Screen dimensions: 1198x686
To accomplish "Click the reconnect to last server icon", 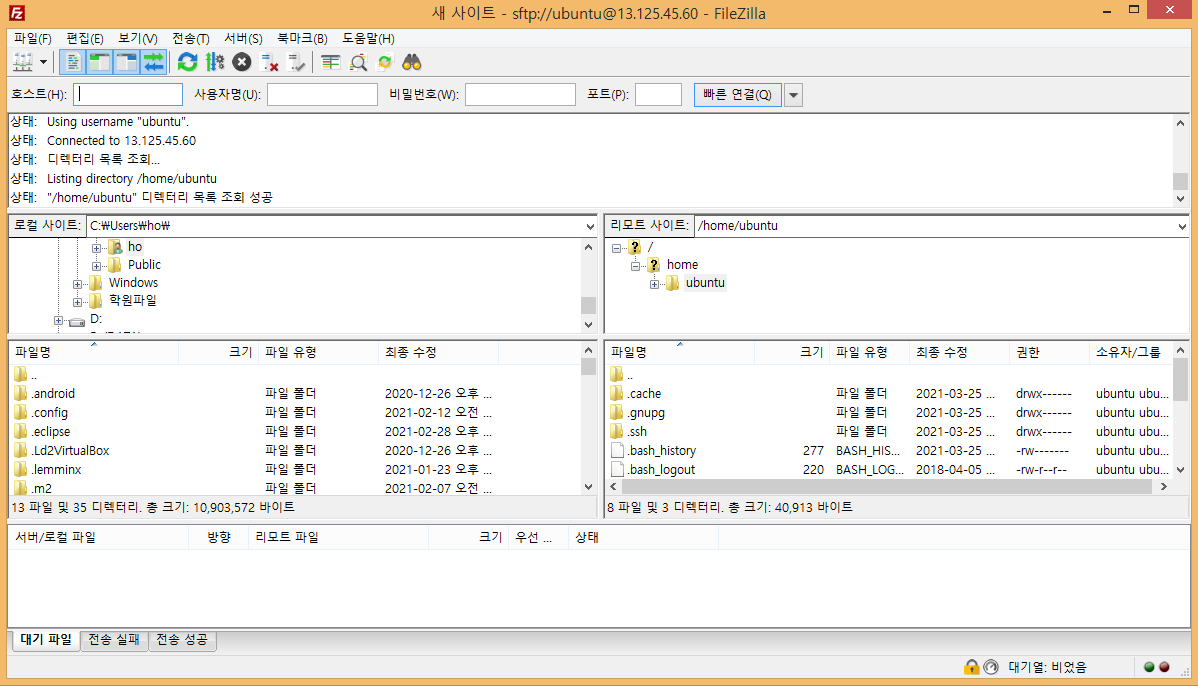I will click(296, 63).
